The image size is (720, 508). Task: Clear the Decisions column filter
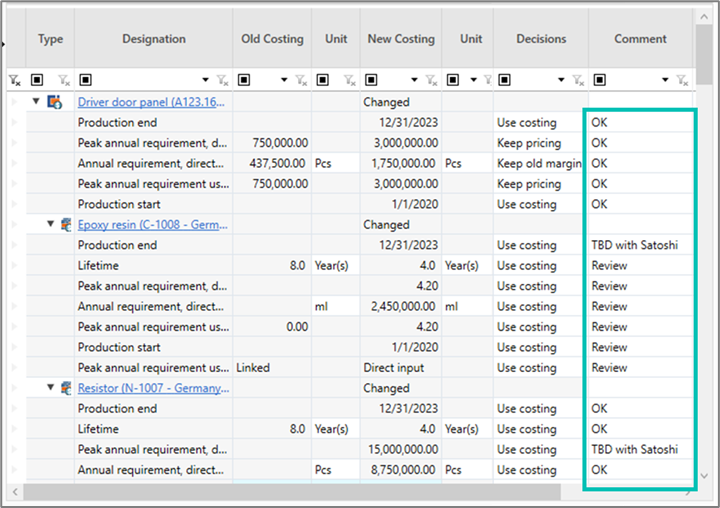578,80
